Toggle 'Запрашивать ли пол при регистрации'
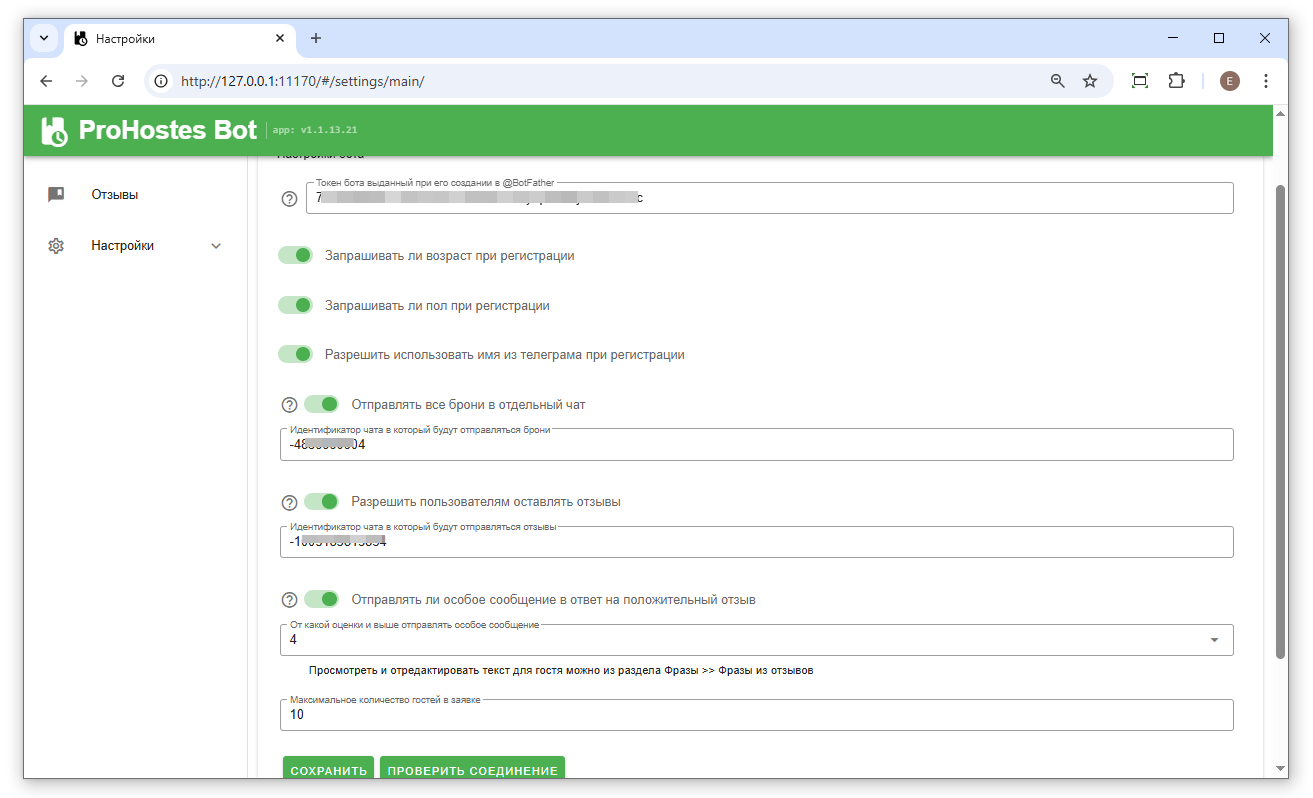This screenshot has width=1313, height=798. tap(296, 305)
